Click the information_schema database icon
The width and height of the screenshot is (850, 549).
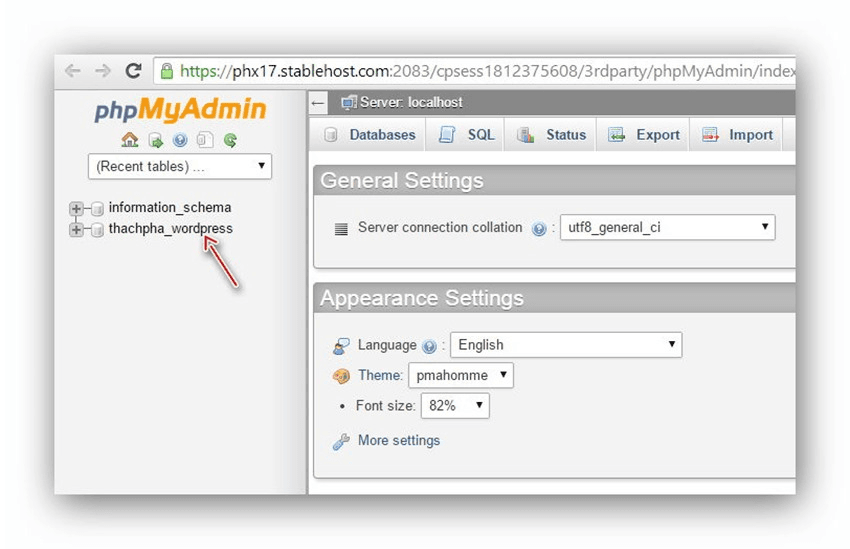(98, 208)
